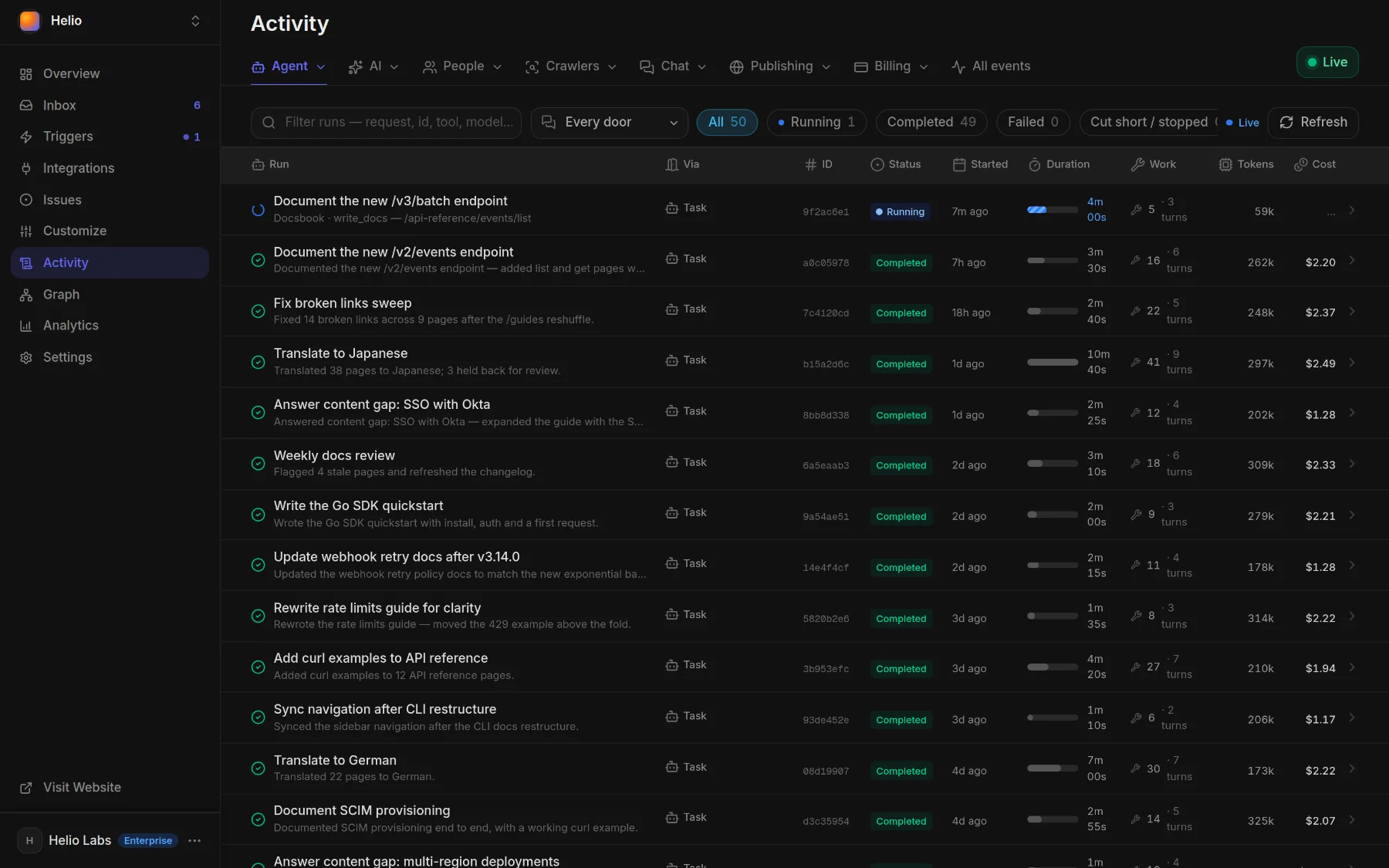Click the Run column header

click(271, 164)
